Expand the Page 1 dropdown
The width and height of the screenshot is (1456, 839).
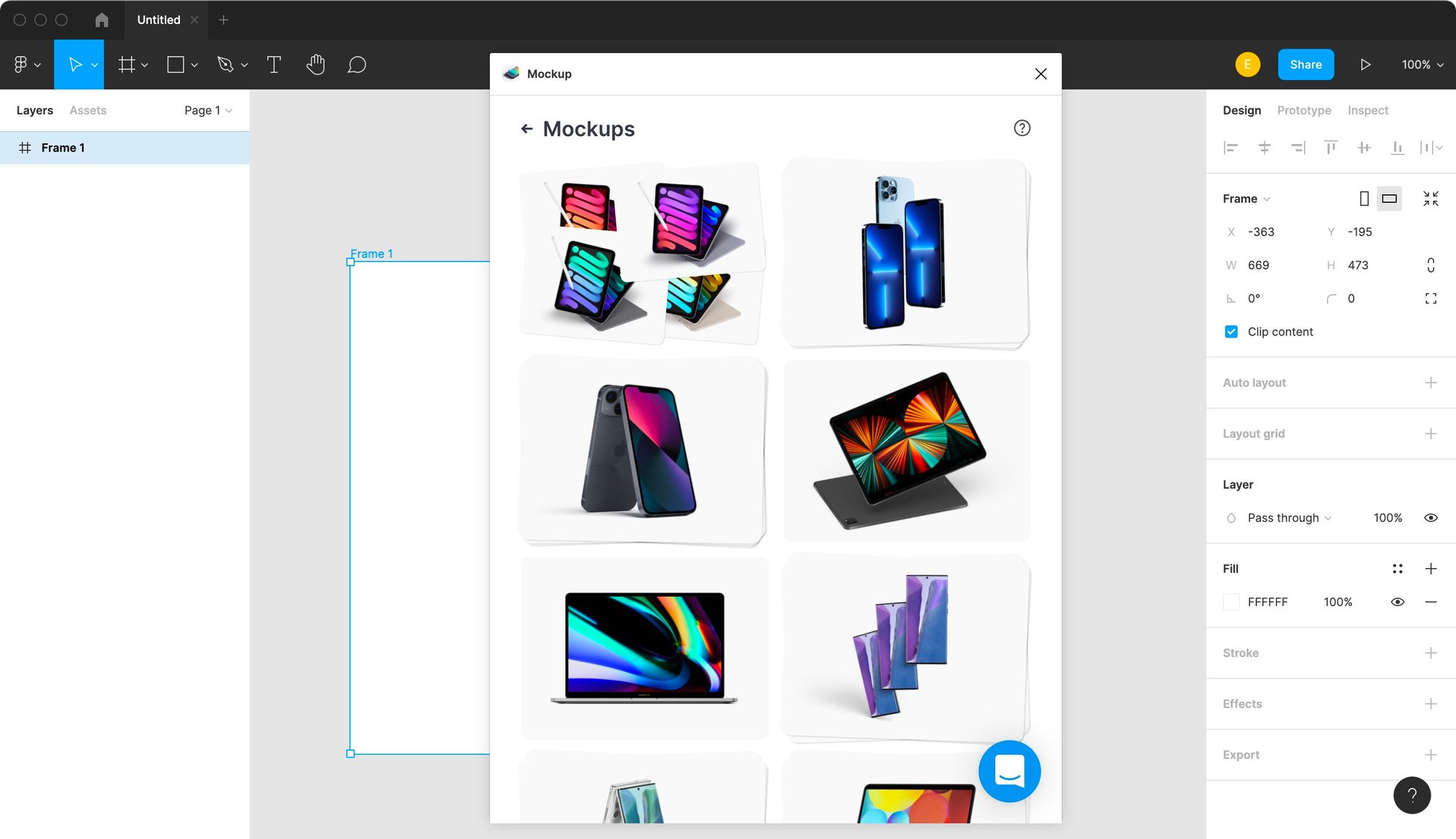pos(207,111)
